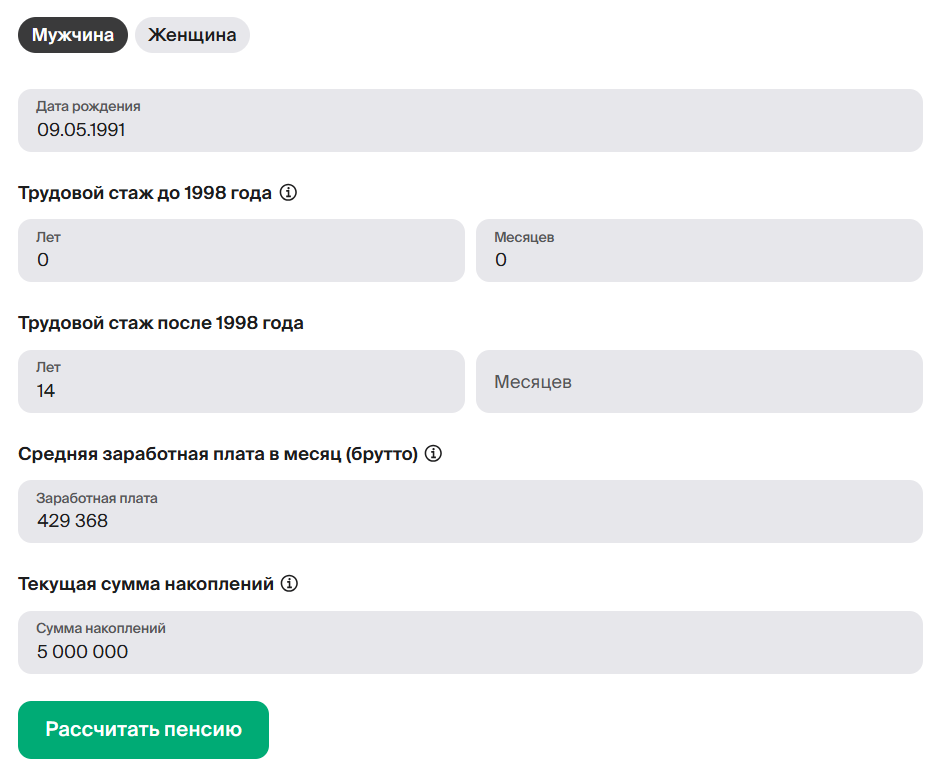The width and height of the screenshot is (942, 767).
Task: Open info icon beside Средняя заработная плата heading
Action: [x=433, y=453]
